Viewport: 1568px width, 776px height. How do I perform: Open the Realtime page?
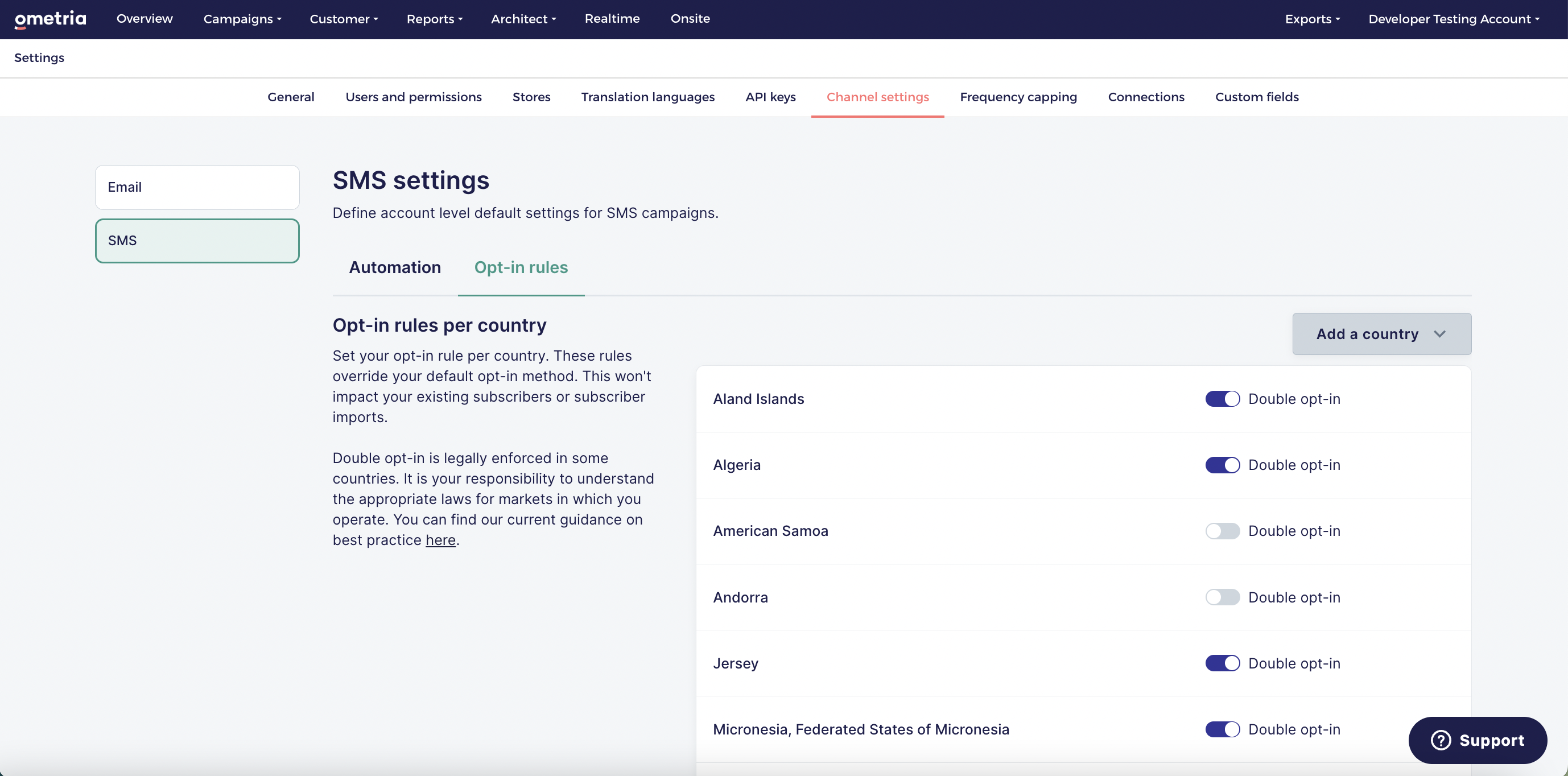coord(612,19)
